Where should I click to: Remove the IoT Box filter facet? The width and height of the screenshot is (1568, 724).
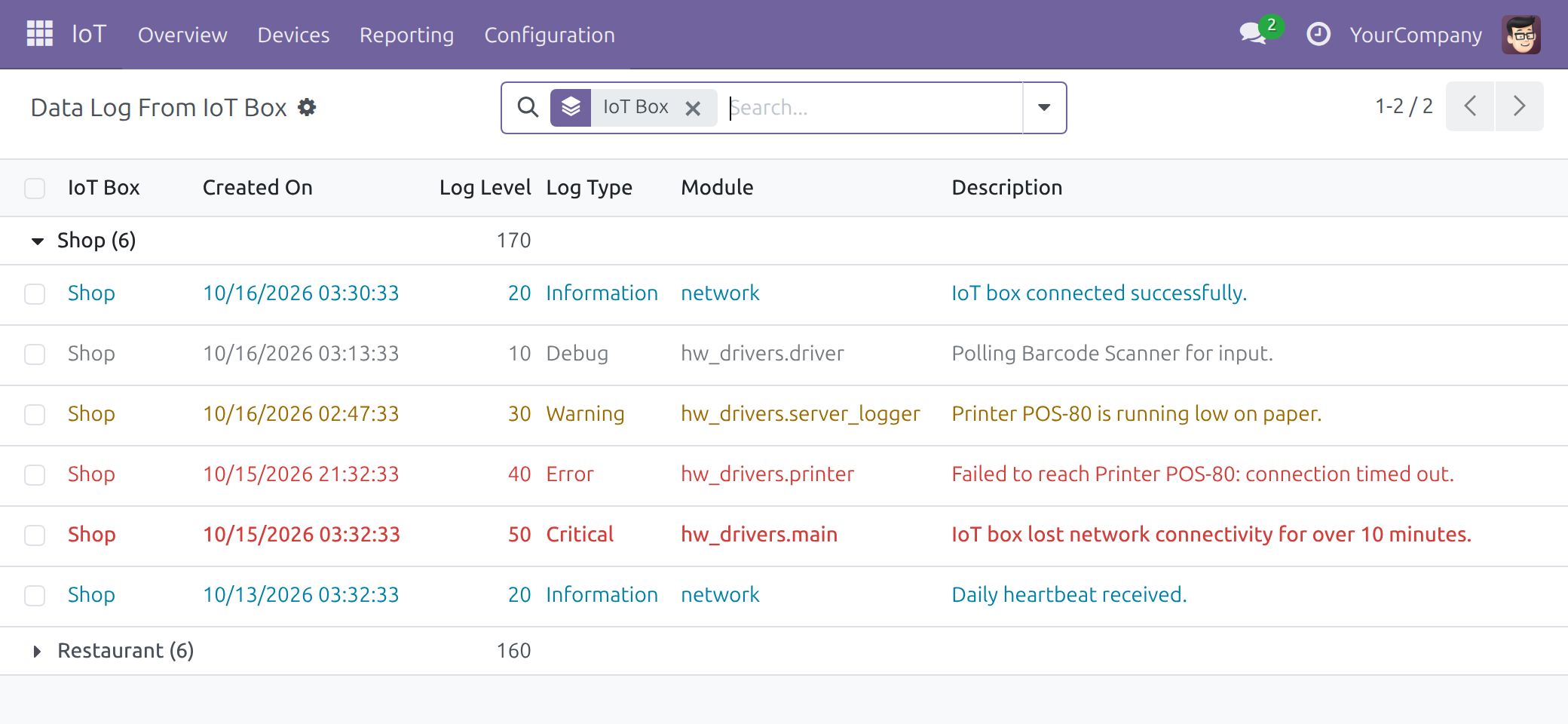[693, 109]
